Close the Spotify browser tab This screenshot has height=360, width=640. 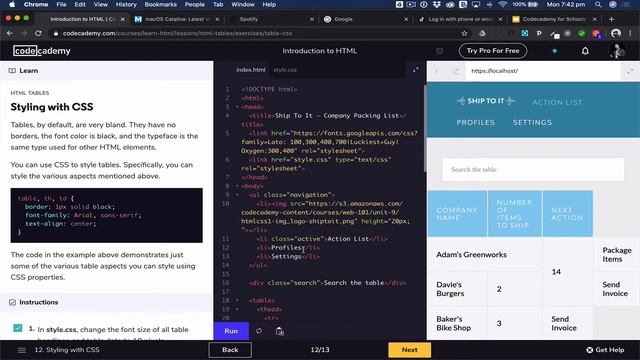(312, 19)
